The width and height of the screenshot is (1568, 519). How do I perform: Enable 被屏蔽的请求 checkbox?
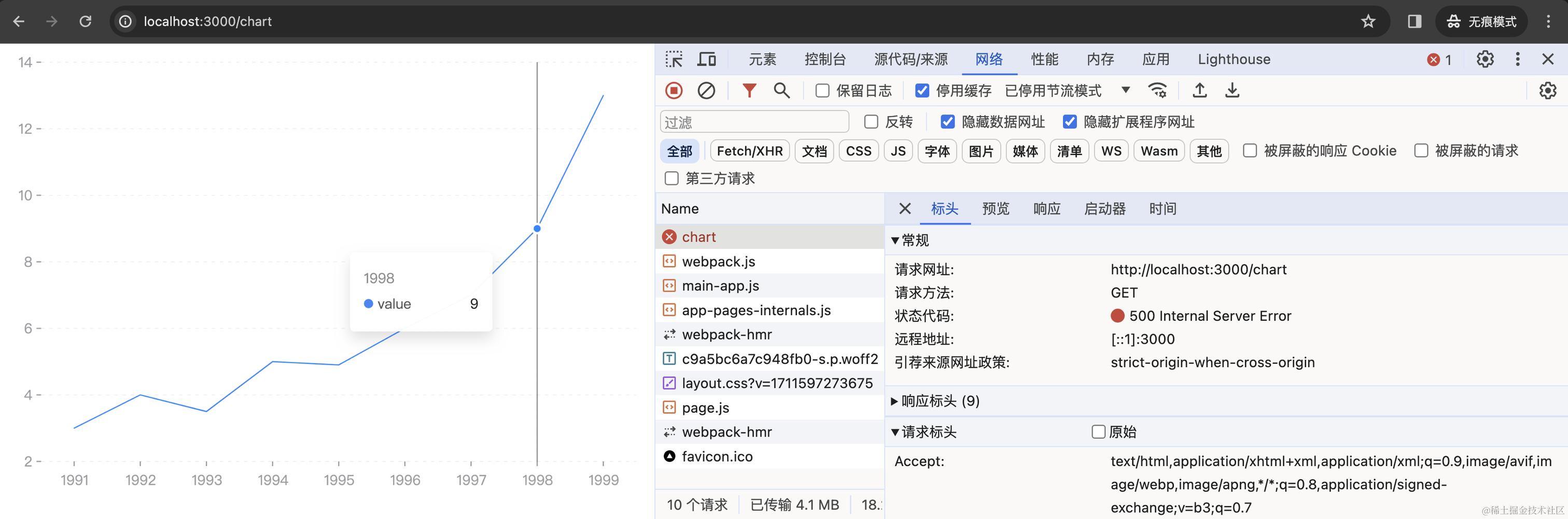click(x=1421, y=150)
